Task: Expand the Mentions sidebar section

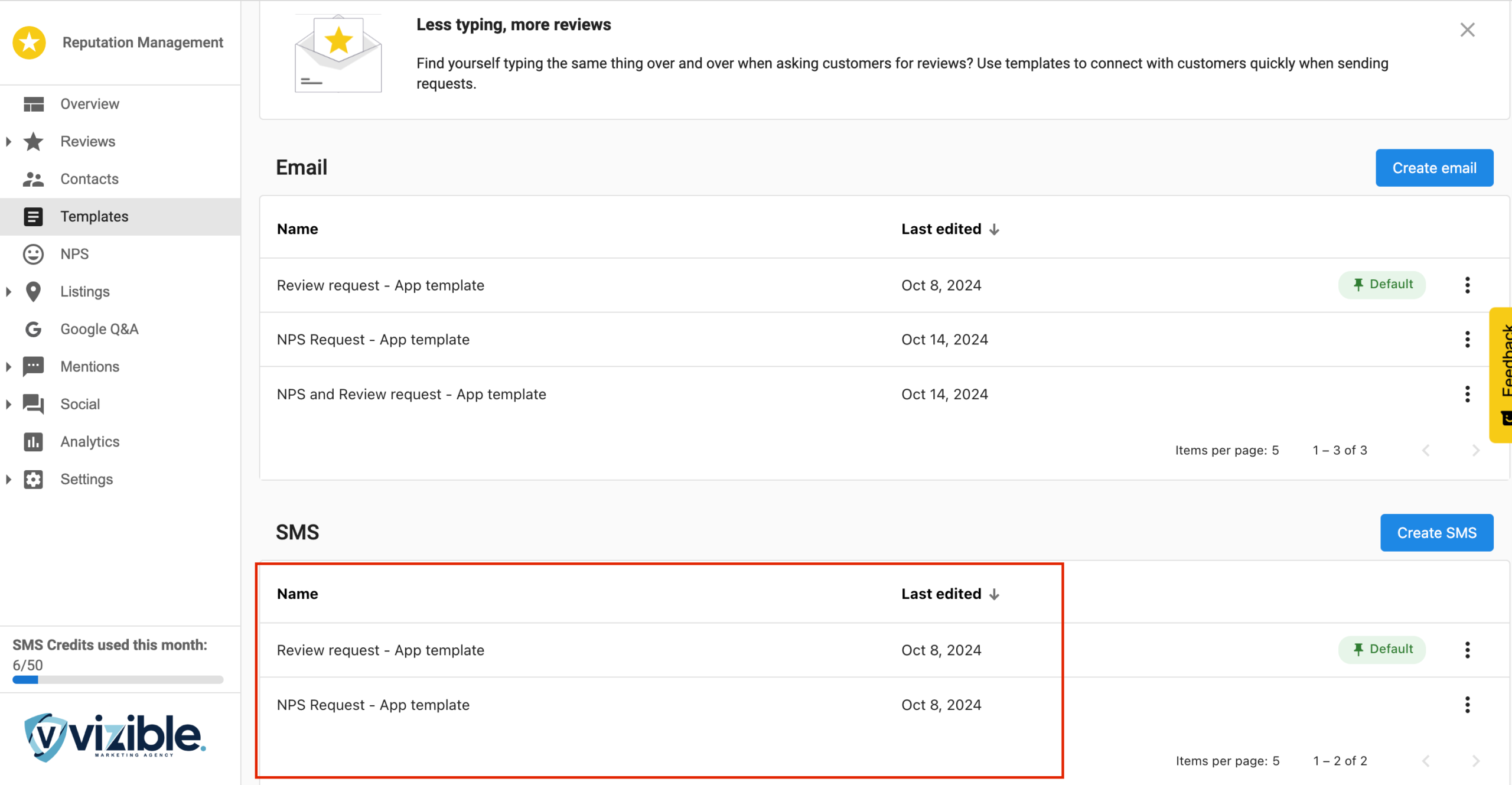Action: click(8, 367)
